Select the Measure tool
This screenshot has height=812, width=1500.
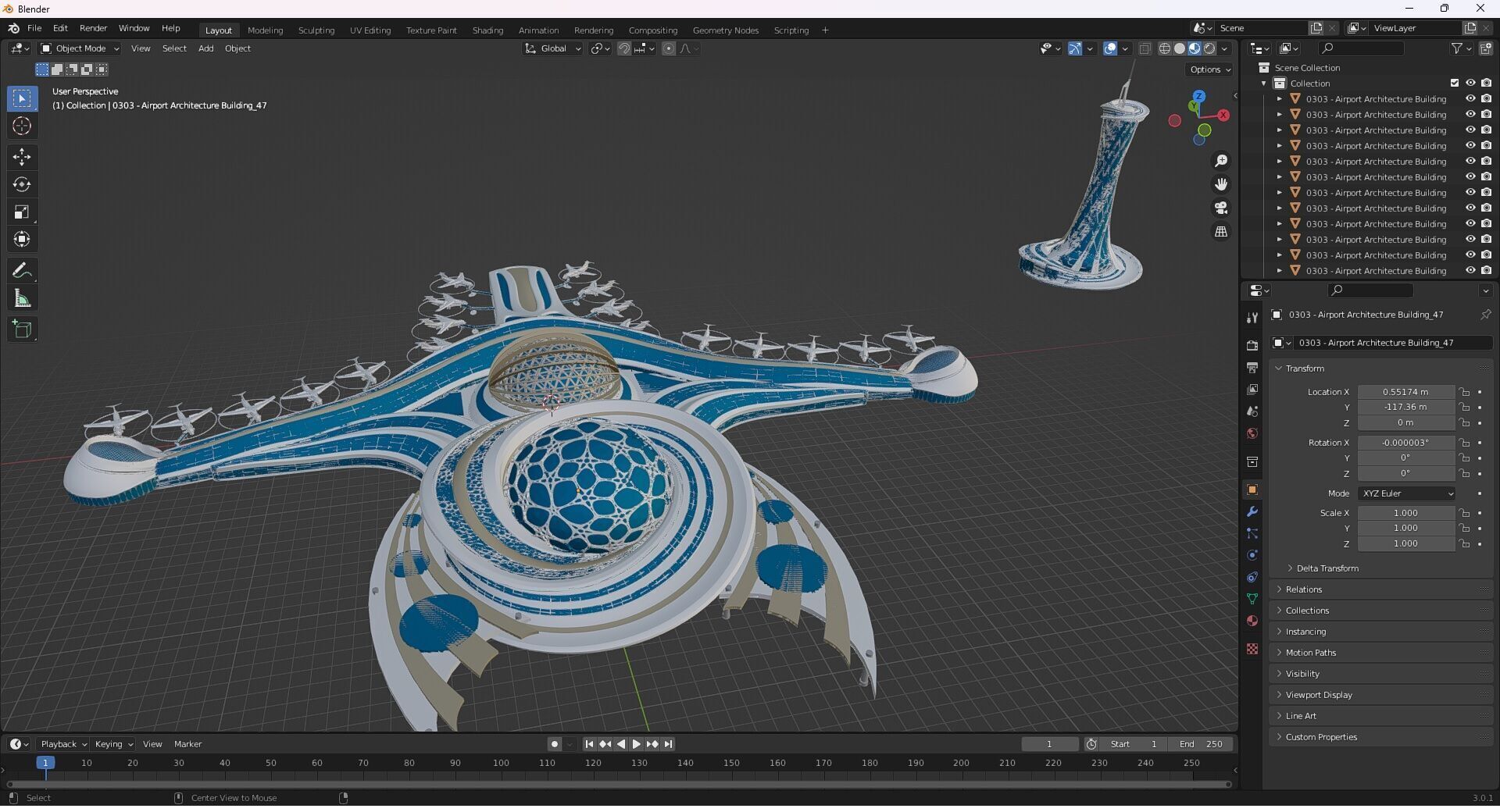click(22, 298)
